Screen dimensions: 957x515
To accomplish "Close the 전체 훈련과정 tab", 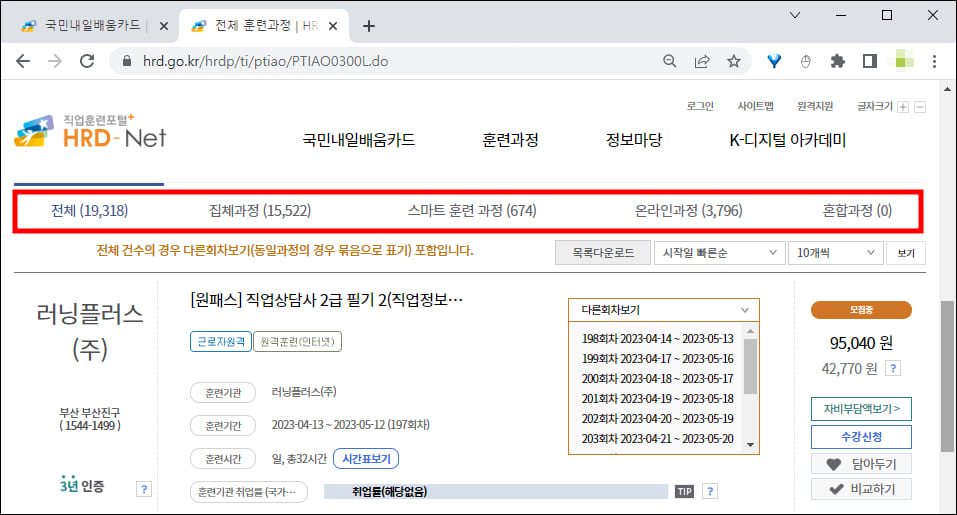I will tap(333, 26).
